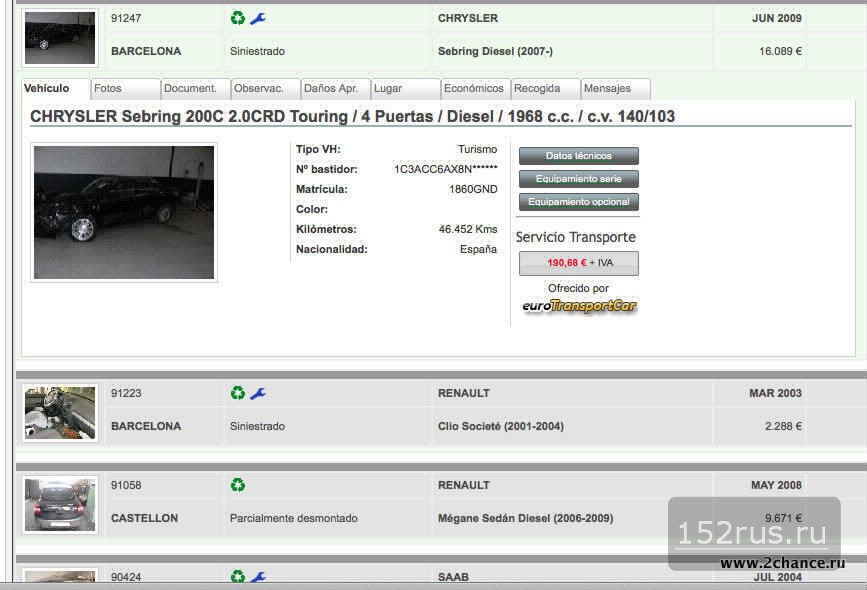The image size is (867, 590).
Task: Click Clio Société (2001-2004) model text
Action: [501, 426]
